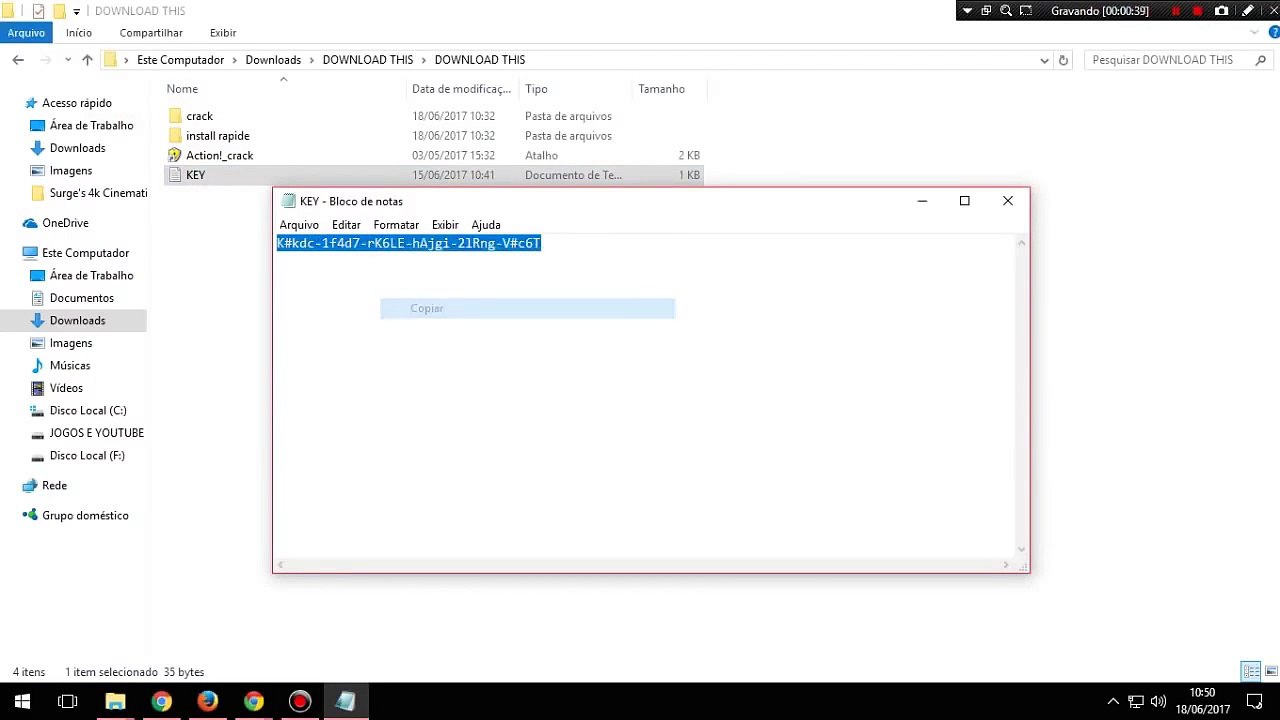This screenshot has width=1280, height=720.
Task: Open the Notepad Formatar menu
Action: point(396,225)
